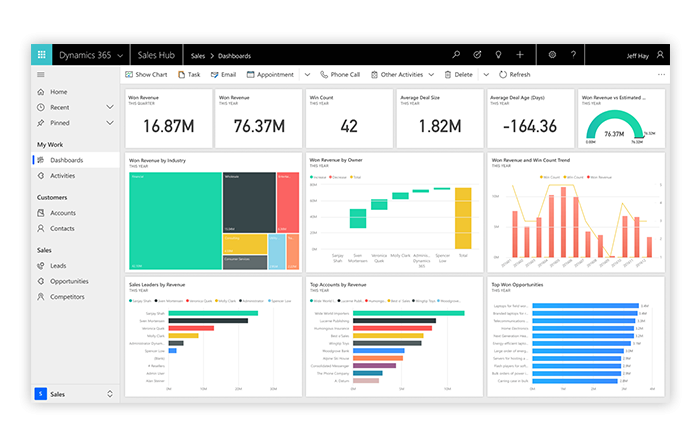Expand the chevron after Appointment

tap(307, 75)
